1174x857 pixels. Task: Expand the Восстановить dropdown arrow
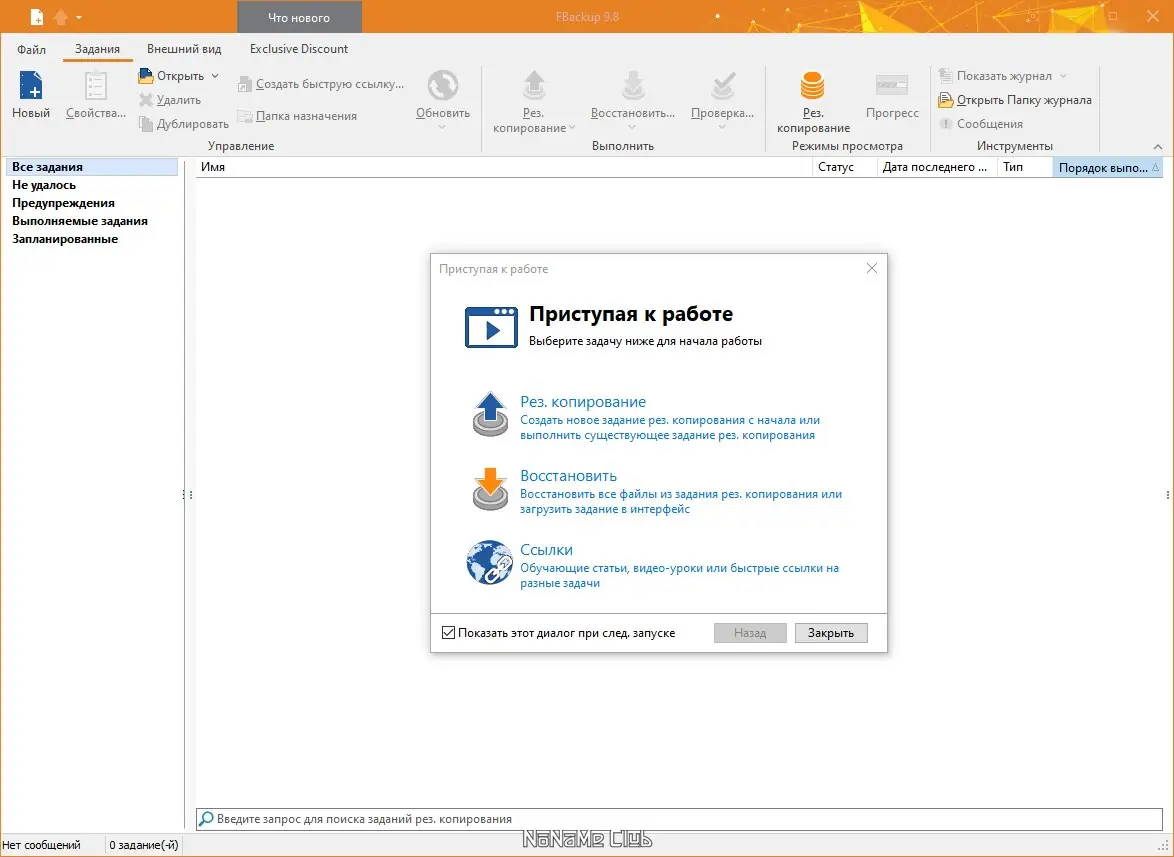[632, 127]
